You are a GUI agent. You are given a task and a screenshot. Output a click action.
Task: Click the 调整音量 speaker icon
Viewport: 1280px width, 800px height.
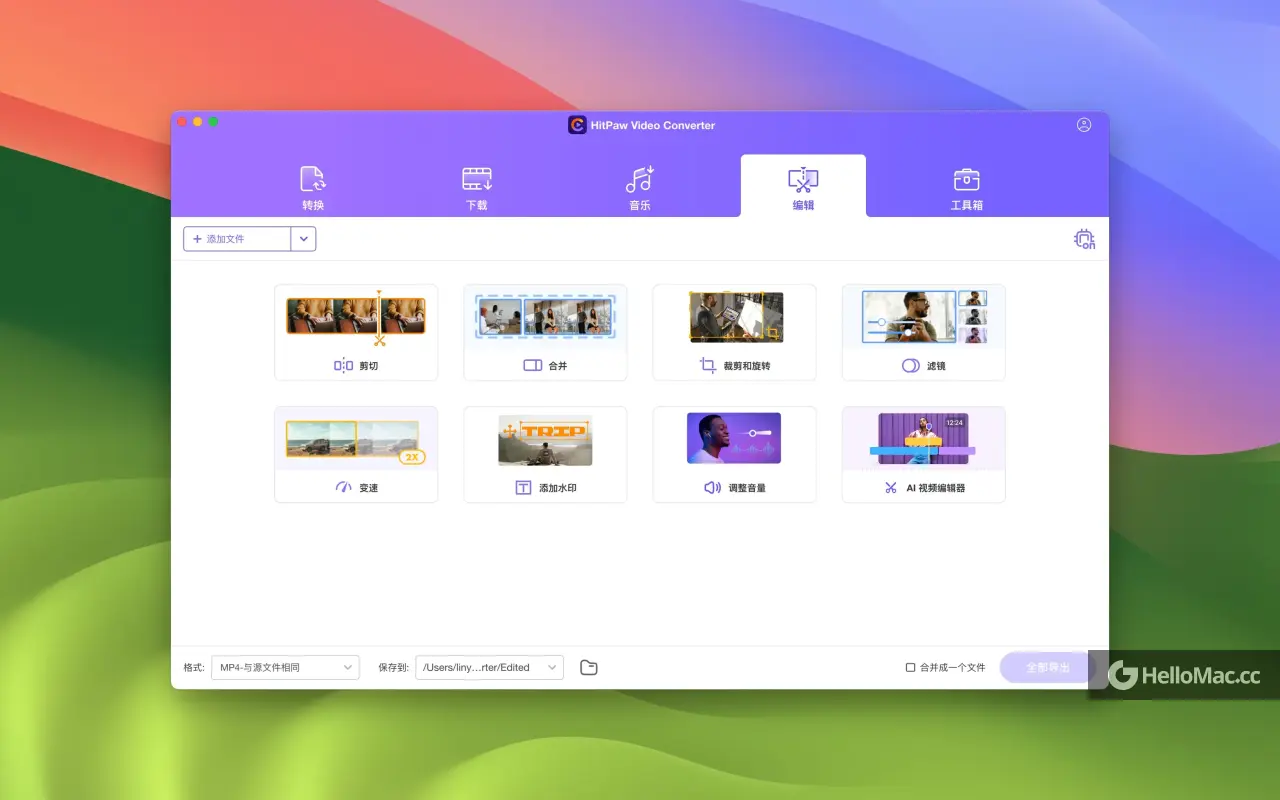(712, 488)
